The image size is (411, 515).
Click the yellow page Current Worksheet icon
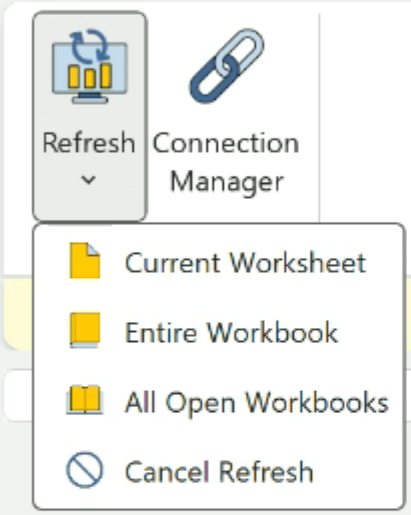coord(85,261)
